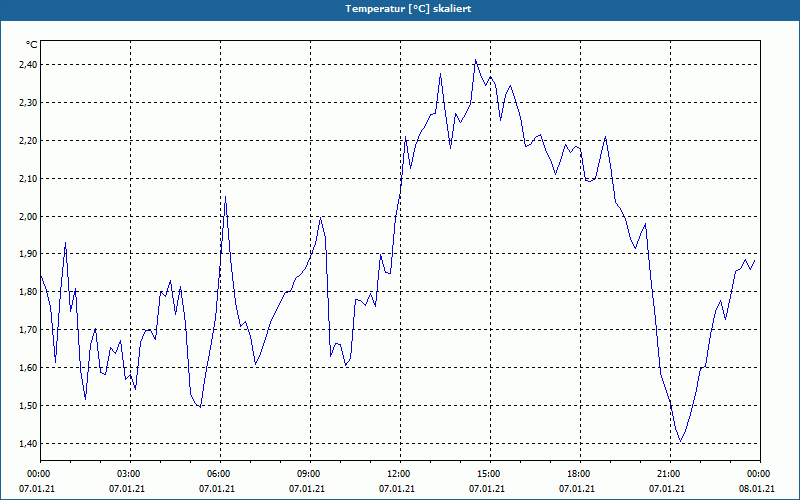Select the 18:00 time label

pos(580,474)
